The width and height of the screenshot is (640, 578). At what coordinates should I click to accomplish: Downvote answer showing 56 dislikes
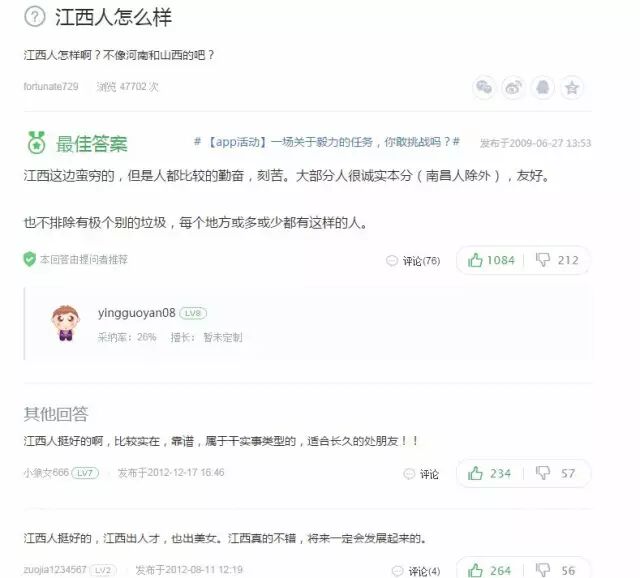pos(556,570)
